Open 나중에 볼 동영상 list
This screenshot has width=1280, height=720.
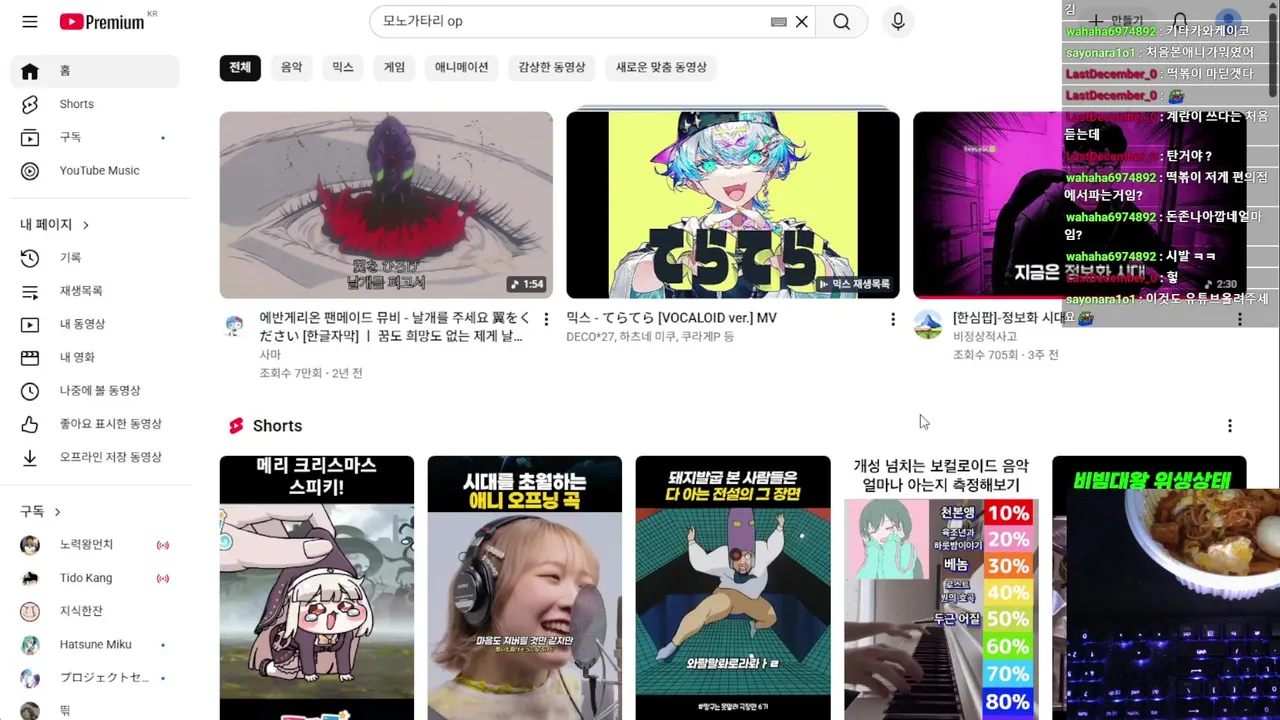pos(95,391)
